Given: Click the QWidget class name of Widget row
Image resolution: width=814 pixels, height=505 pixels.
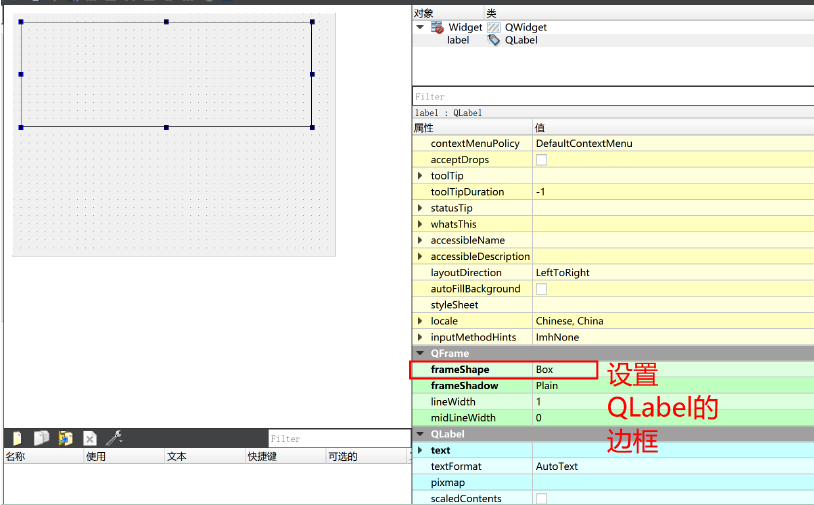Looking at the screenshot, I should coord(525,28).
